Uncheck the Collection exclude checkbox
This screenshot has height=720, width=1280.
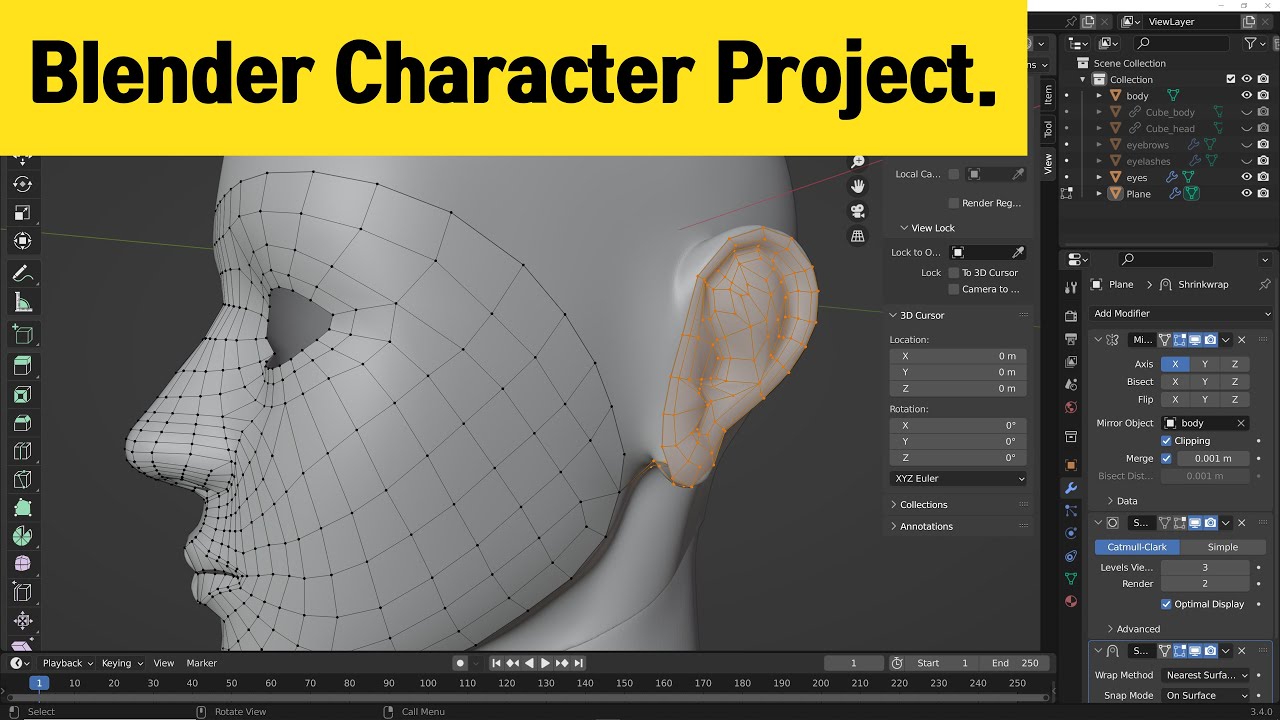point(1231,79)
